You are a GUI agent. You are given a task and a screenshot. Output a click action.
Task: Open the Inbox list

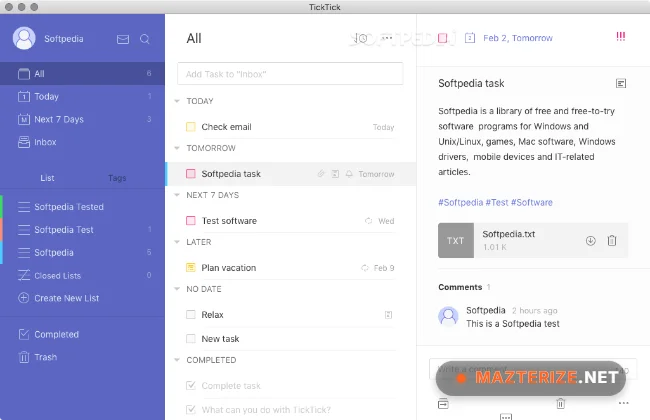click(x=82, y=142)
